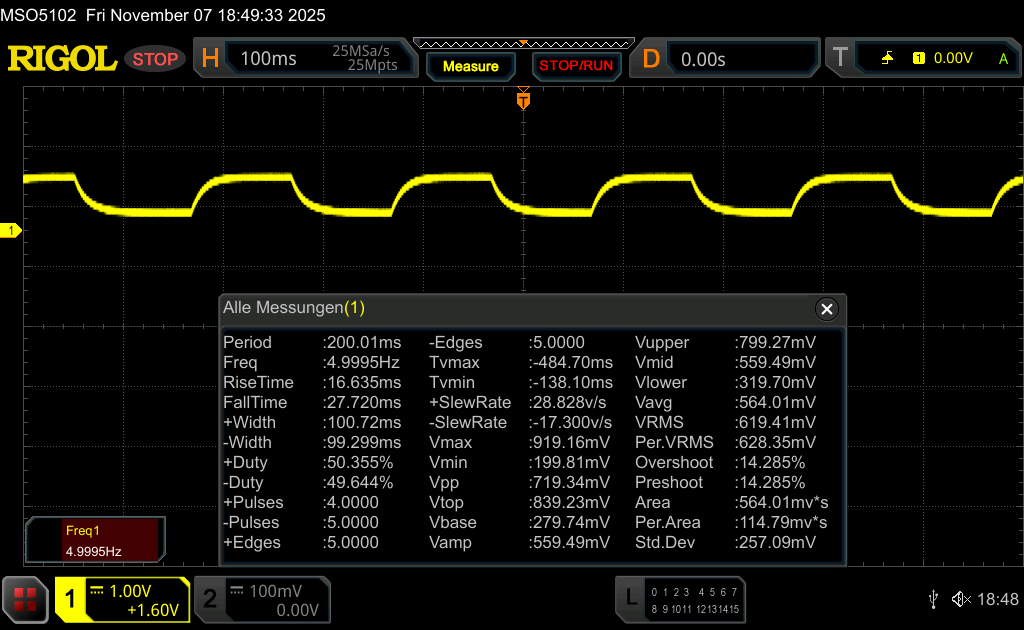Open the function navigation grid icon
Screen dimensions: 1024x630
26,599
